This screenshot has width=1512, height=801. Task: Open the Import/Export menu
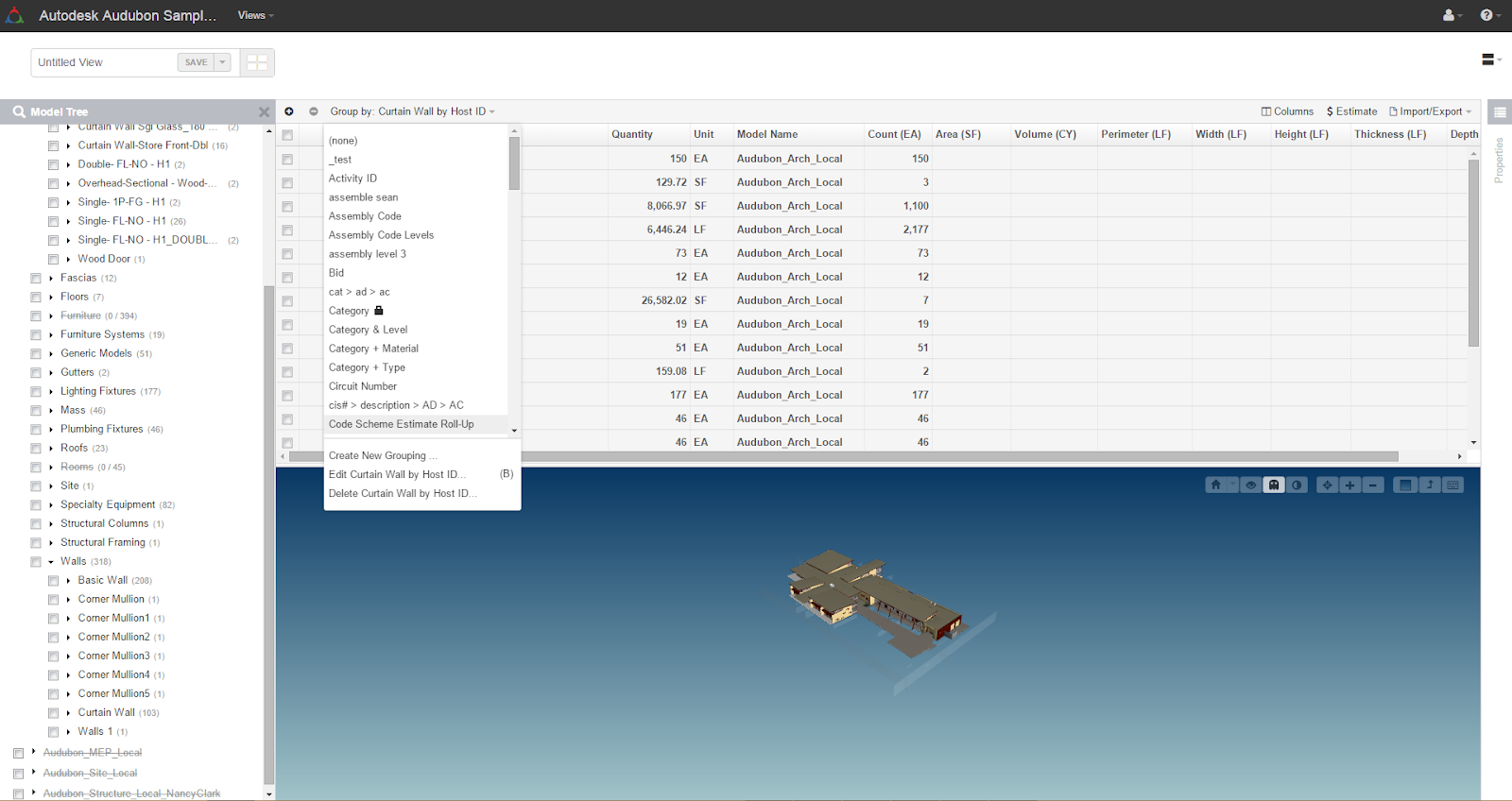[x=1431, y=111]
